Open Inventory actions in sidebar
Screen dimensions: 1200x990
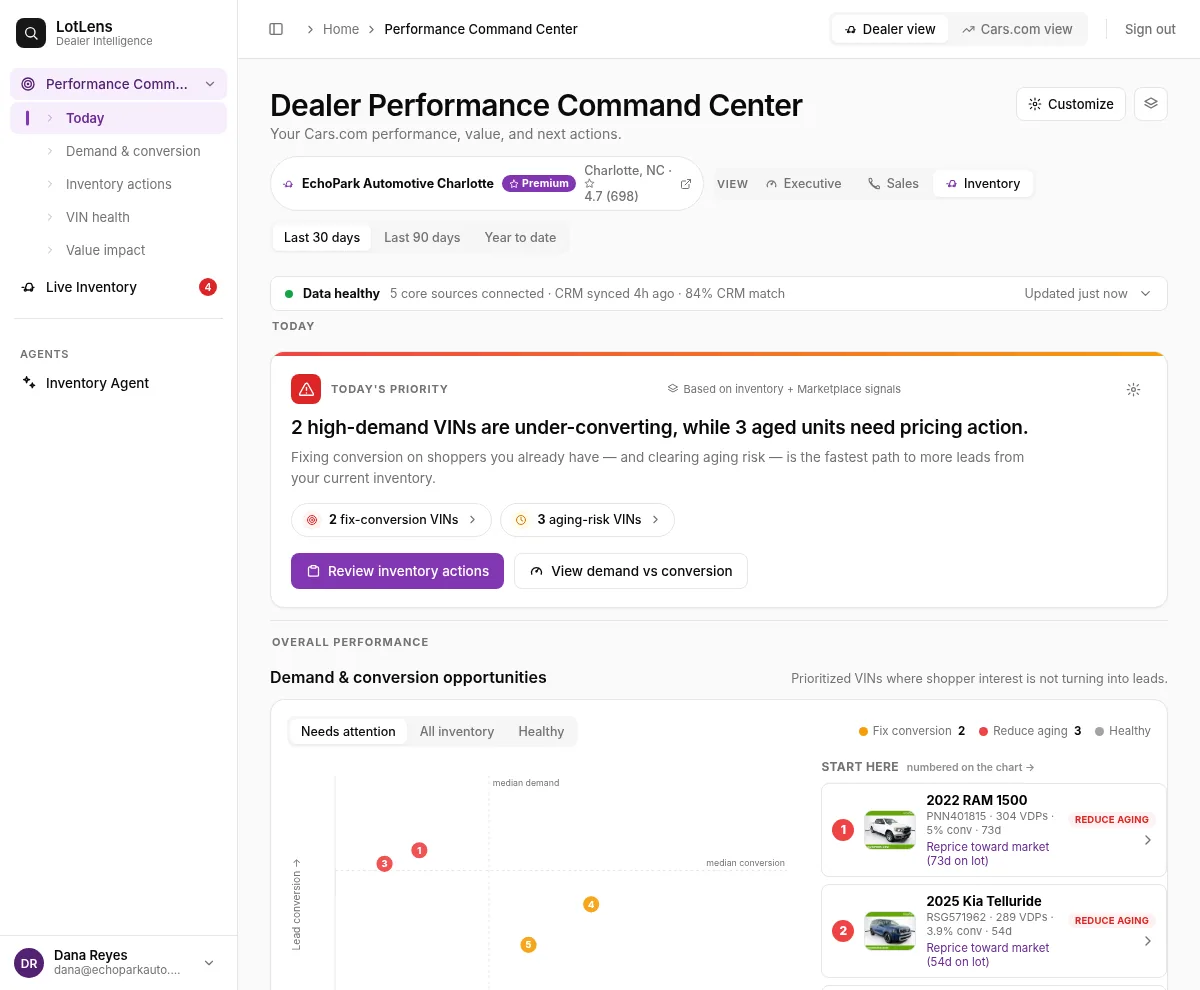click(x=118, y=184)
